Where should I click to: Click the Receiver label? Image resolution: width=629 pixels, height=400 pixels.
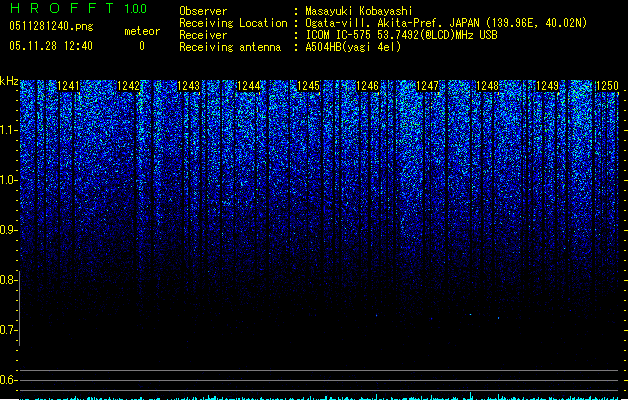(x=203, y=35)
